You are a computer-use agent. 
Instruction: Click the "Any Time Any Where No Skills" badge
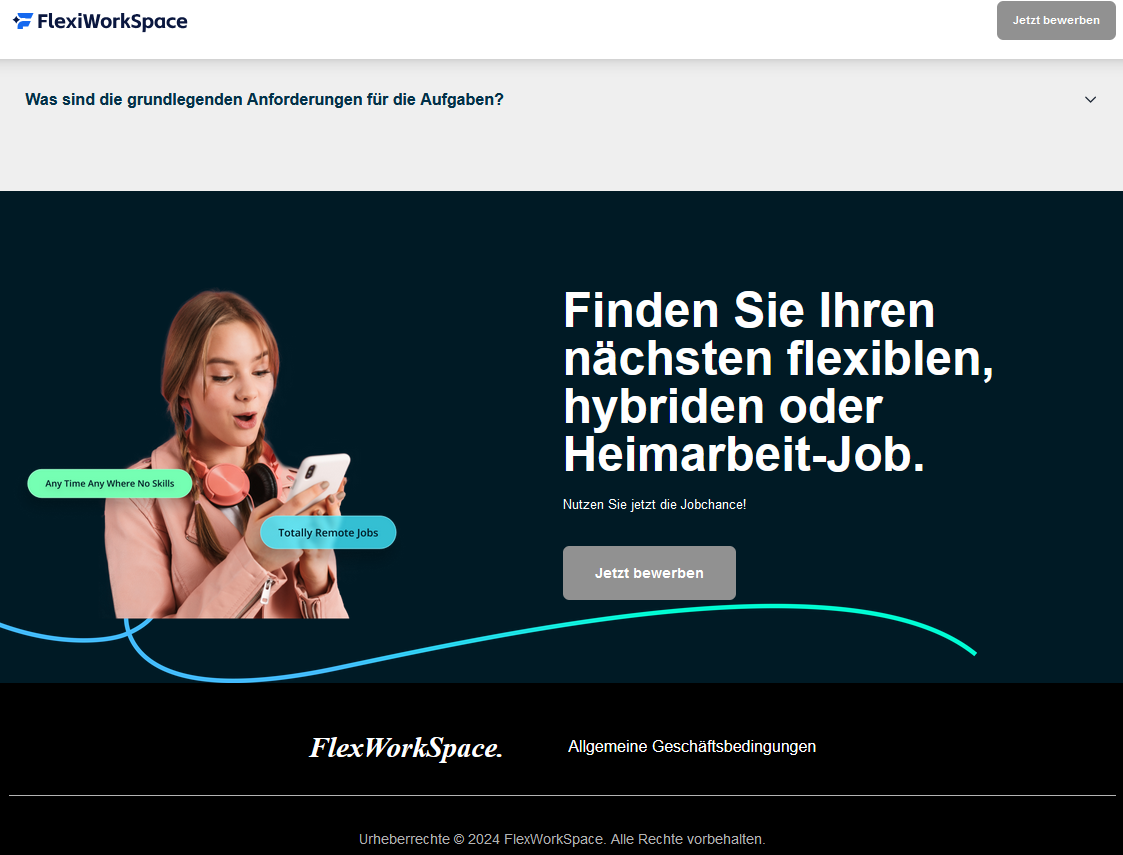[110, 483]
